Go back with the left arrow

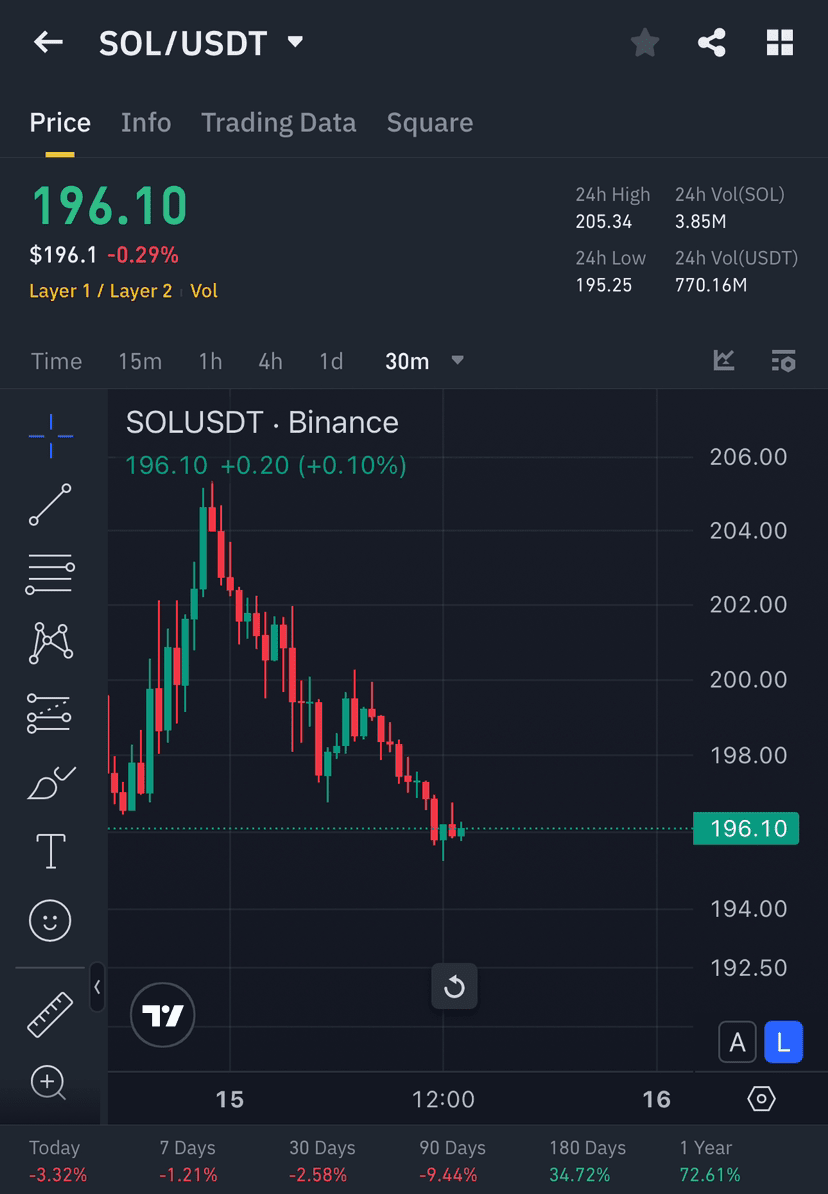pos(48,42)
